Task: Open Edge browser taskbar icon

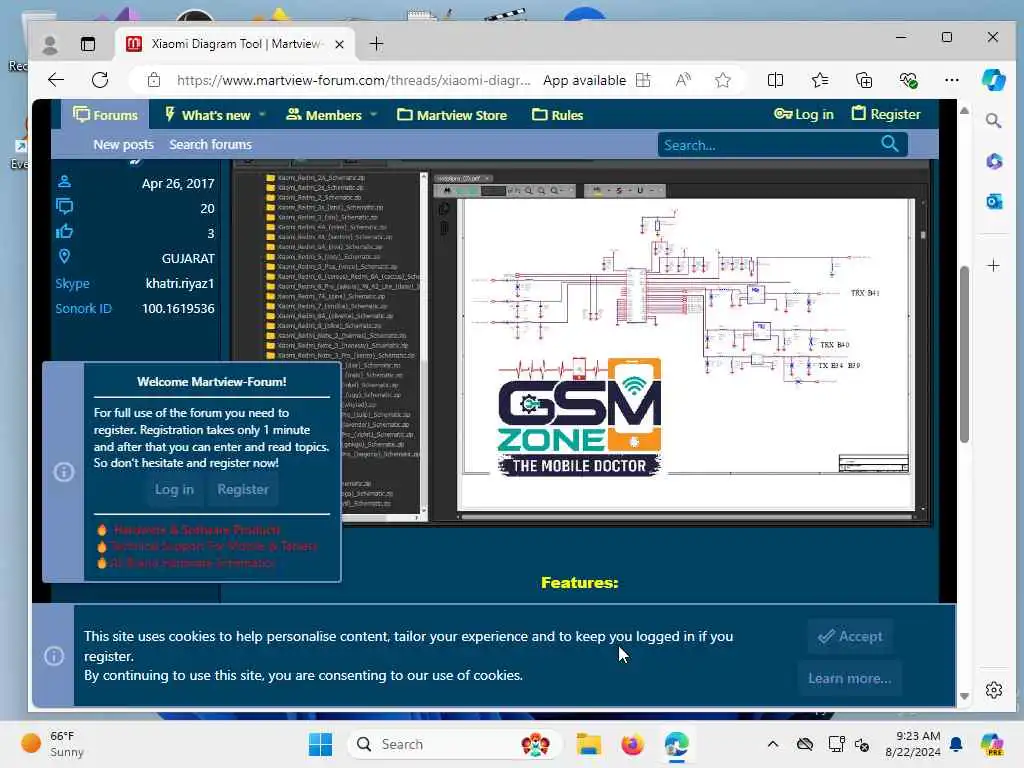Action: [676, 744]
